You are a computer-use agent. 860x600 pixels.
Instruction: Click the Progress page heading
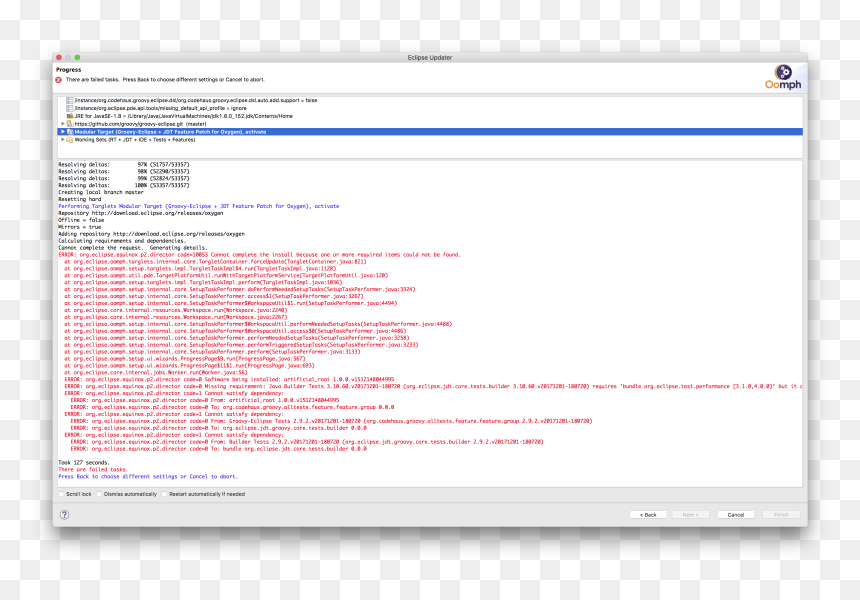point(69,70)
